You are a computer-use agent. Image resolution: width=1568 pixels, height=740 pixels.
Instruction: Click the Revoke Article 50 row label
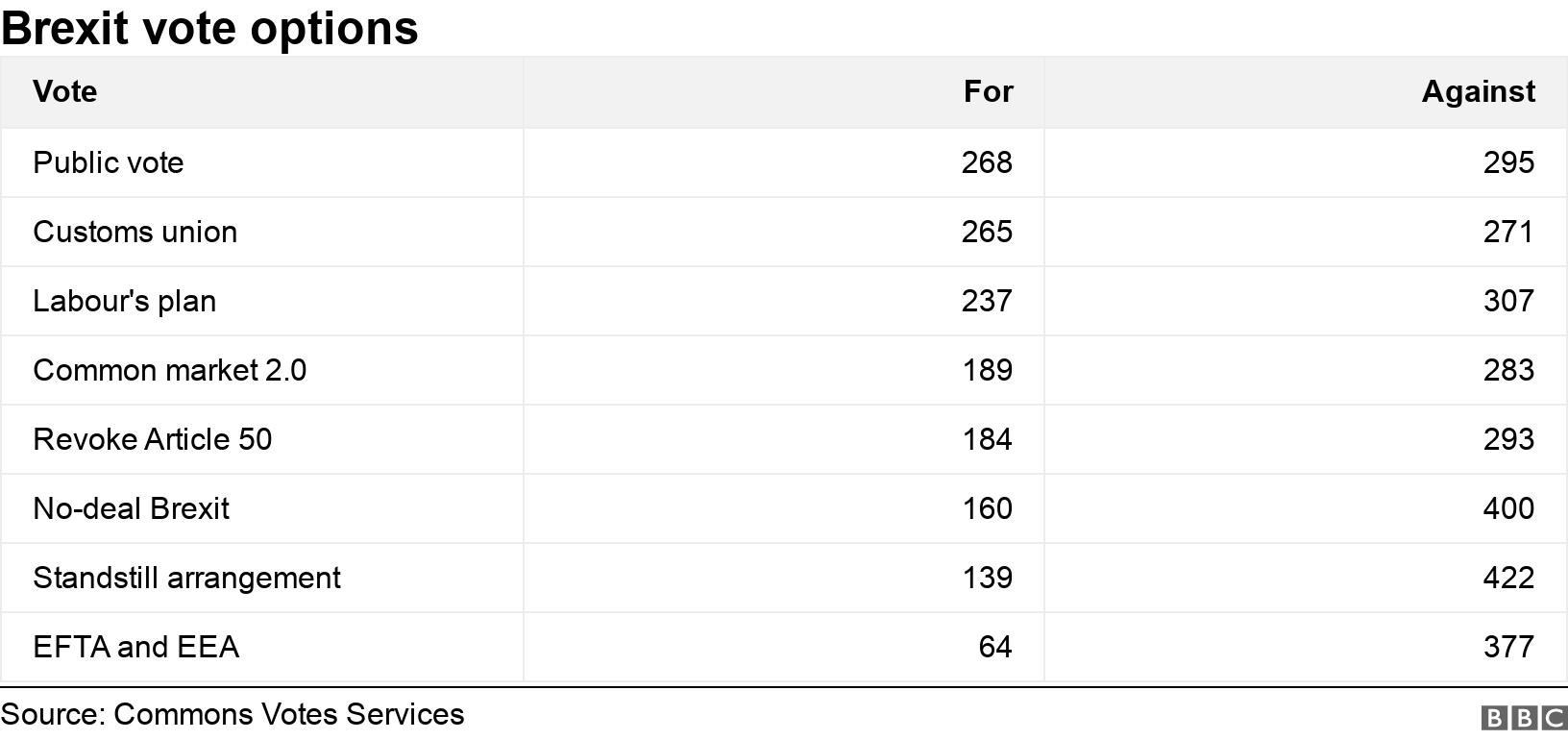coord(153,439)
